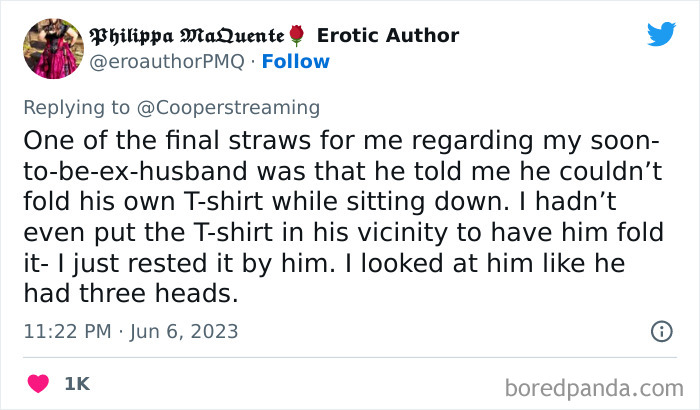
Task: Click the "Erotic Author" title text
Action: [x=387, y=36]
